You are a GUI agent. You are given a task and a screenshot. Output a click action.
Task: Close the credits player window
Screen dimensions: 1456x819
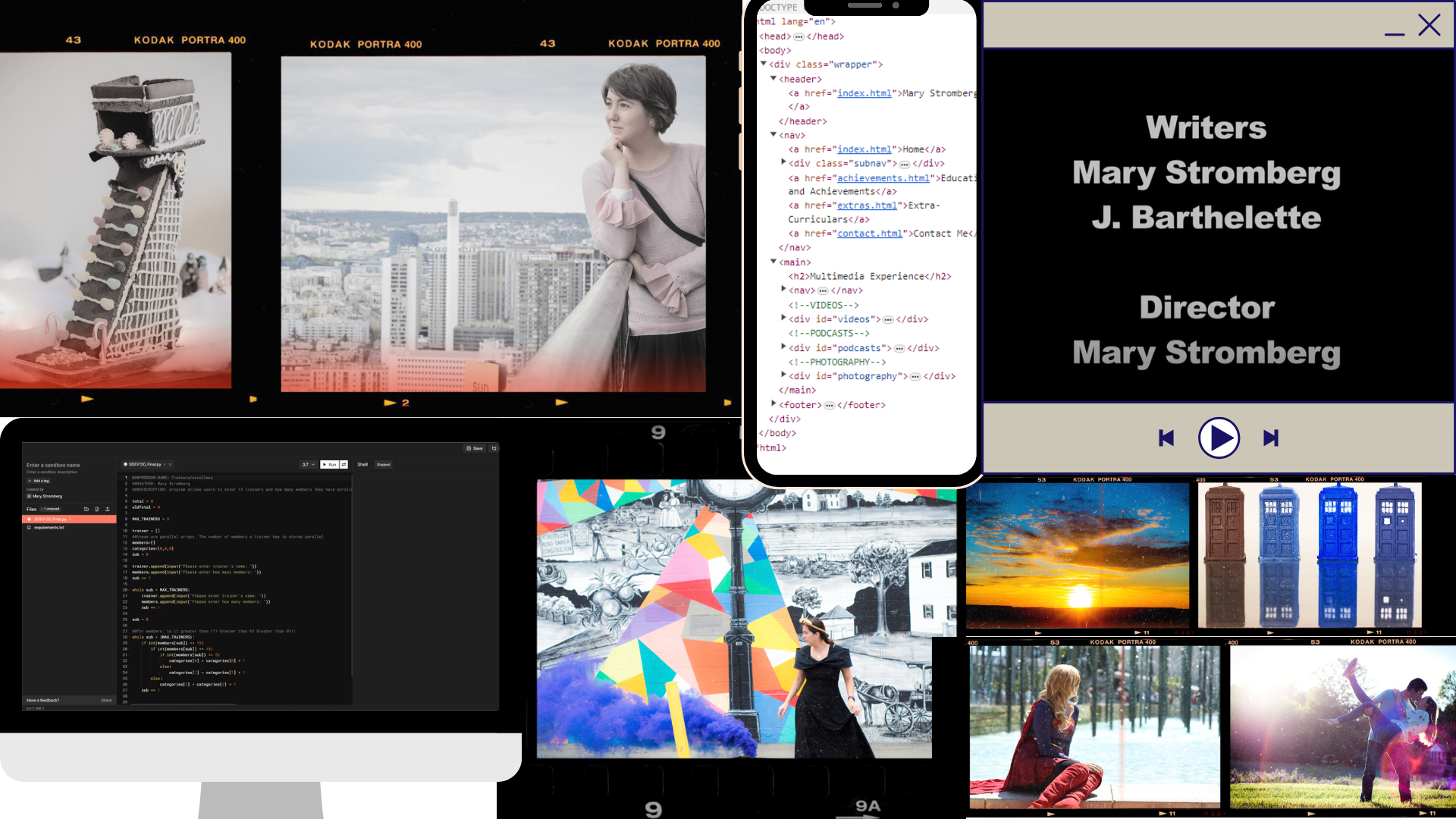click(1429, 25)
